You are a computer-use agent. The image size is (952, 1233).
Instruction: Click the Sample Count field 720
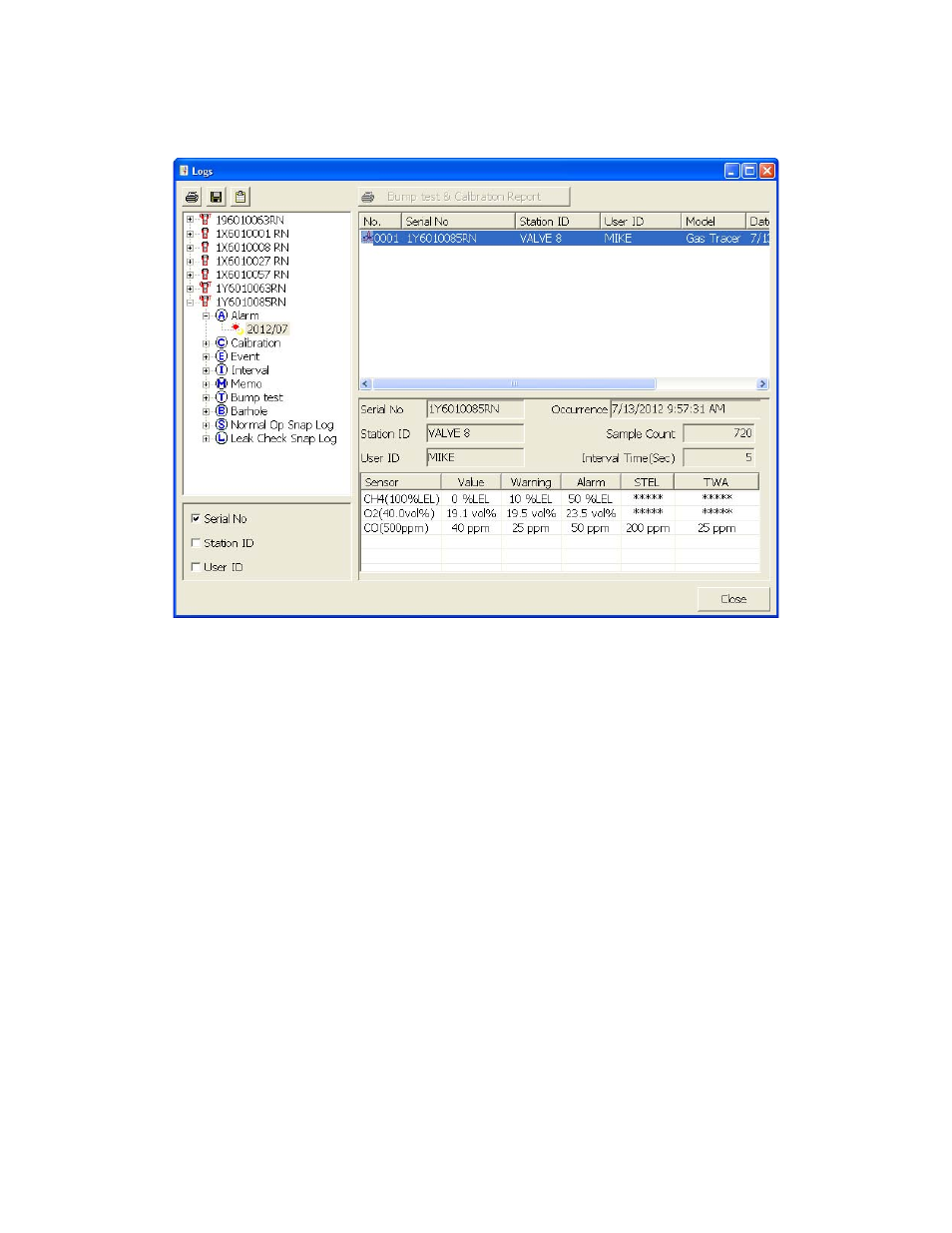(719, 433)
